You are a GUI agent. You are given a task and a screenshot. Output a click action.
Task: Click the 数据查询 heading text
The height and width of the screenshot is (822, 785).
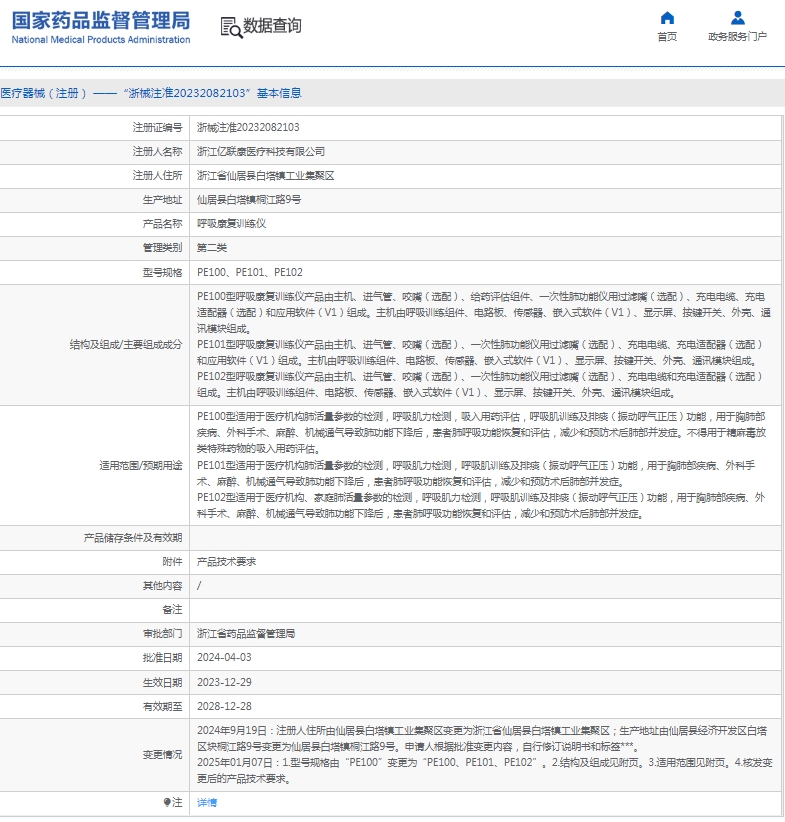(272, 26)
